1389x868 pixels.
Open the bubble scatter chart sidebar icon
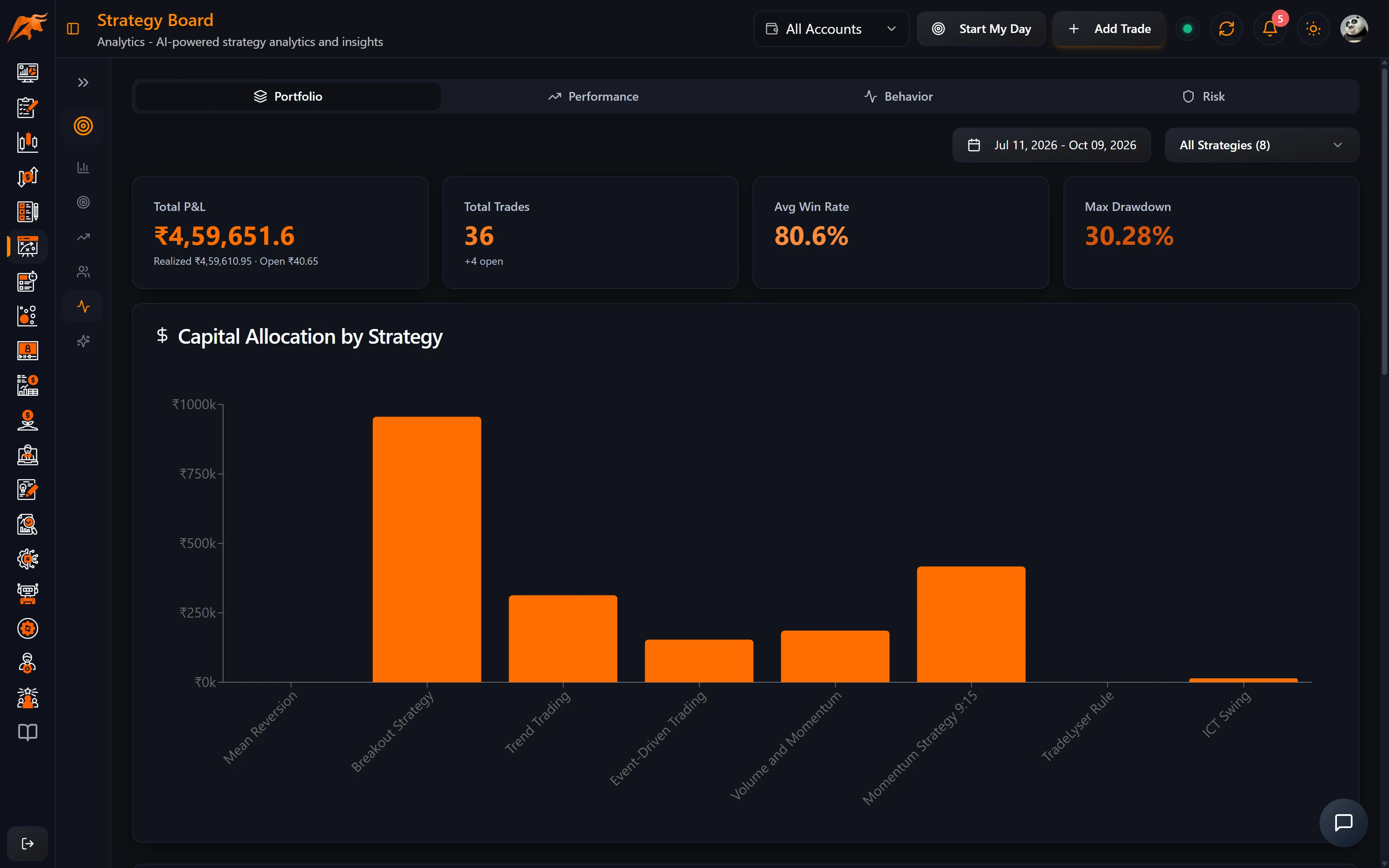(27, 316)
